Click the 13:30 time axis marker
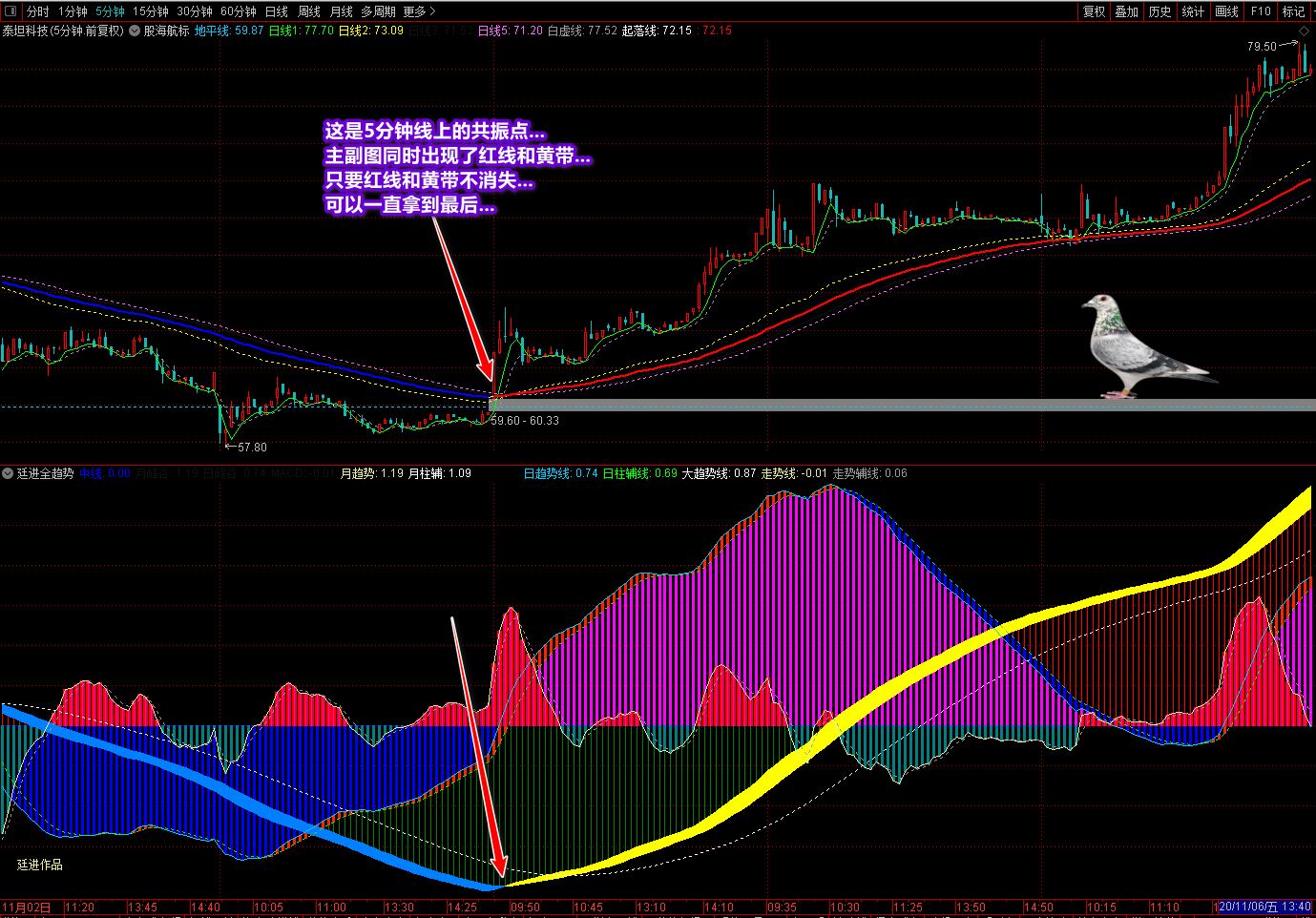Viewport: 1316px width, 918px height. tap(399, 908)
